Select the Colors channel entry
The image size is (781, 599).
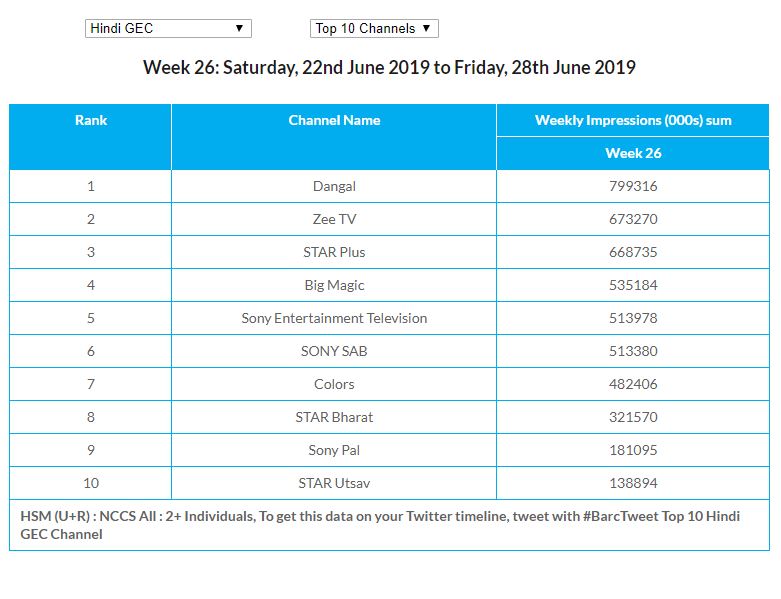click(x=334, y=384)
